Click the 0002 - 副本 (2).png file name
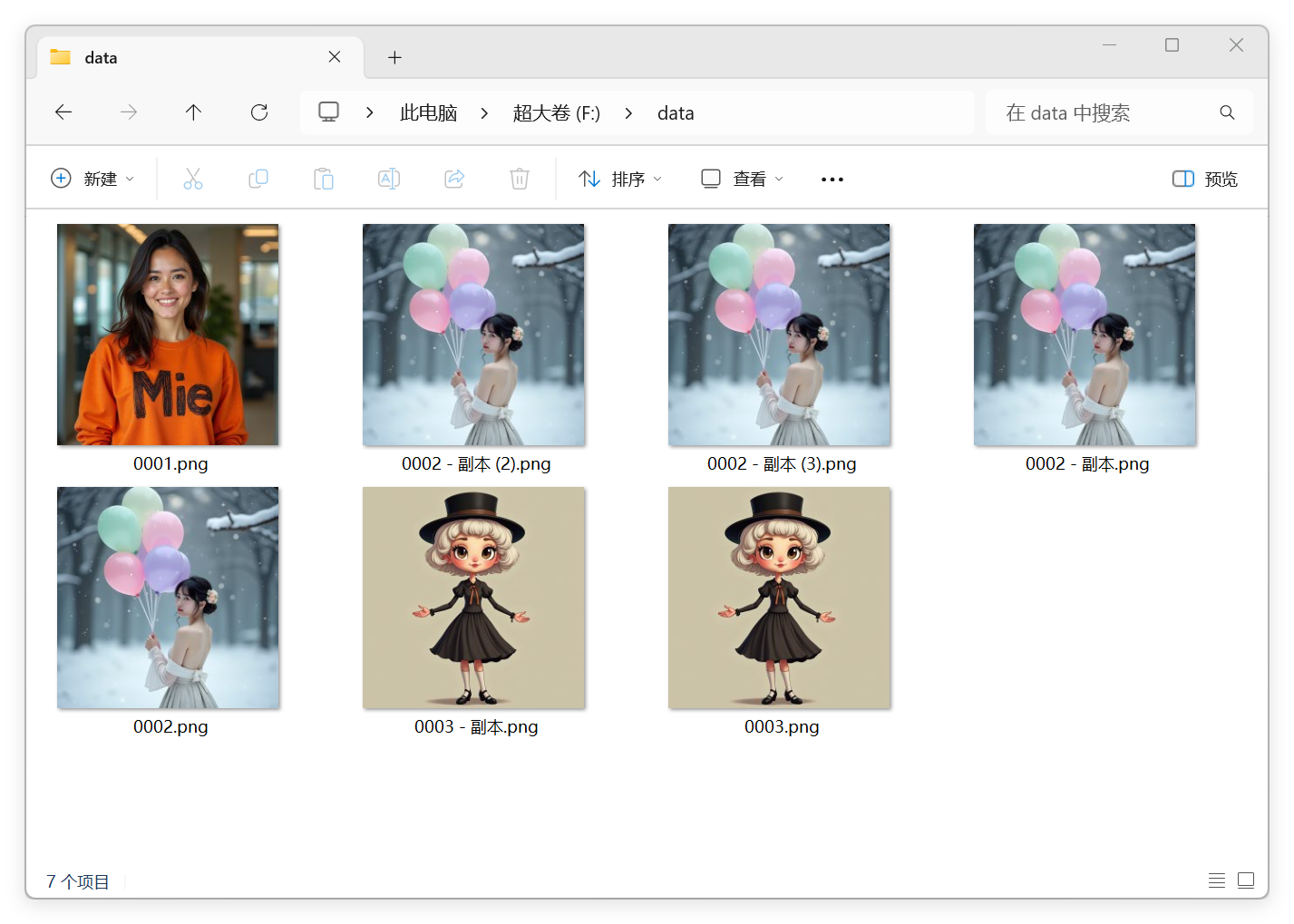The height and width of the screenshot is (924, 1294). [x=476, y=463]
